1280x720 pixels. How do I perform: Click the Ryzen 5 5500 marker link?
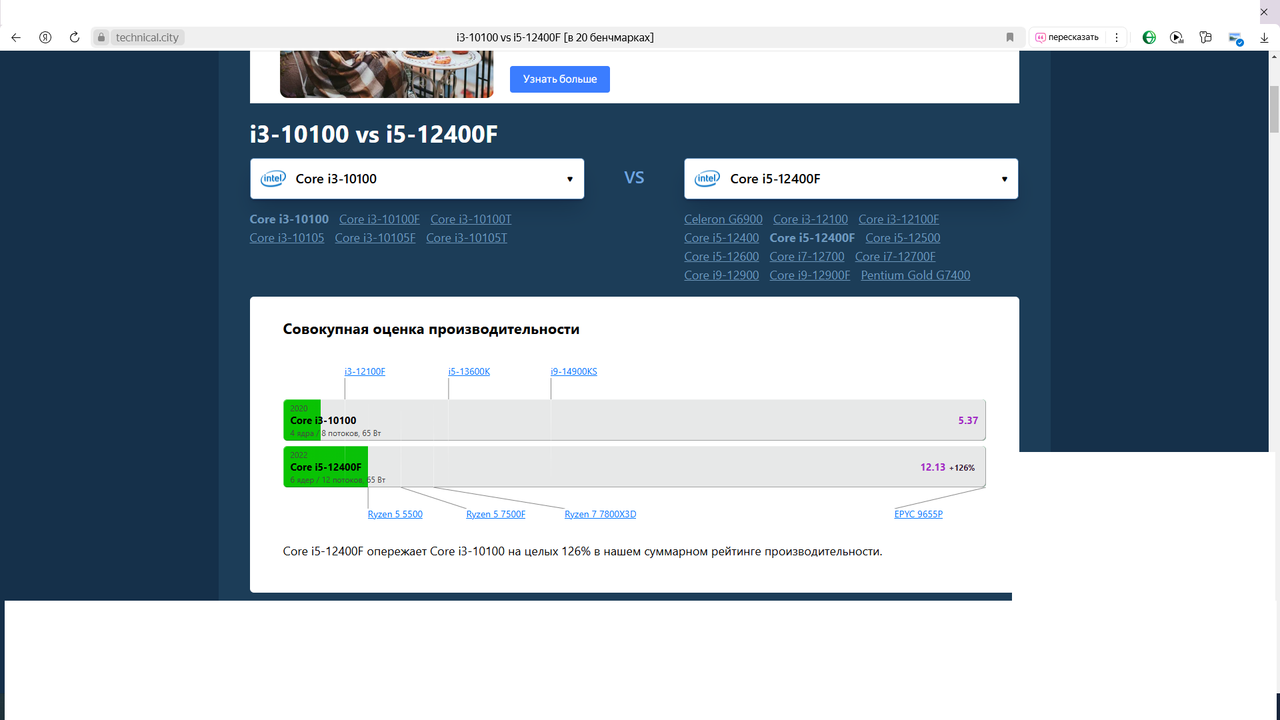[395, 514]
